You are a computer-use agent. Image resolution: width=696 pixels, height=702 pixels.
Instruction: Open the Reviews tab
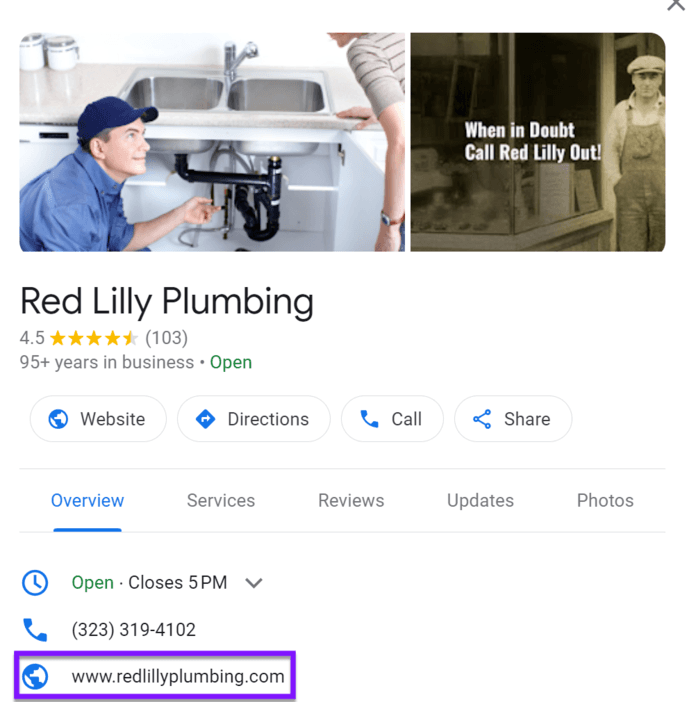tap(351, 501)
